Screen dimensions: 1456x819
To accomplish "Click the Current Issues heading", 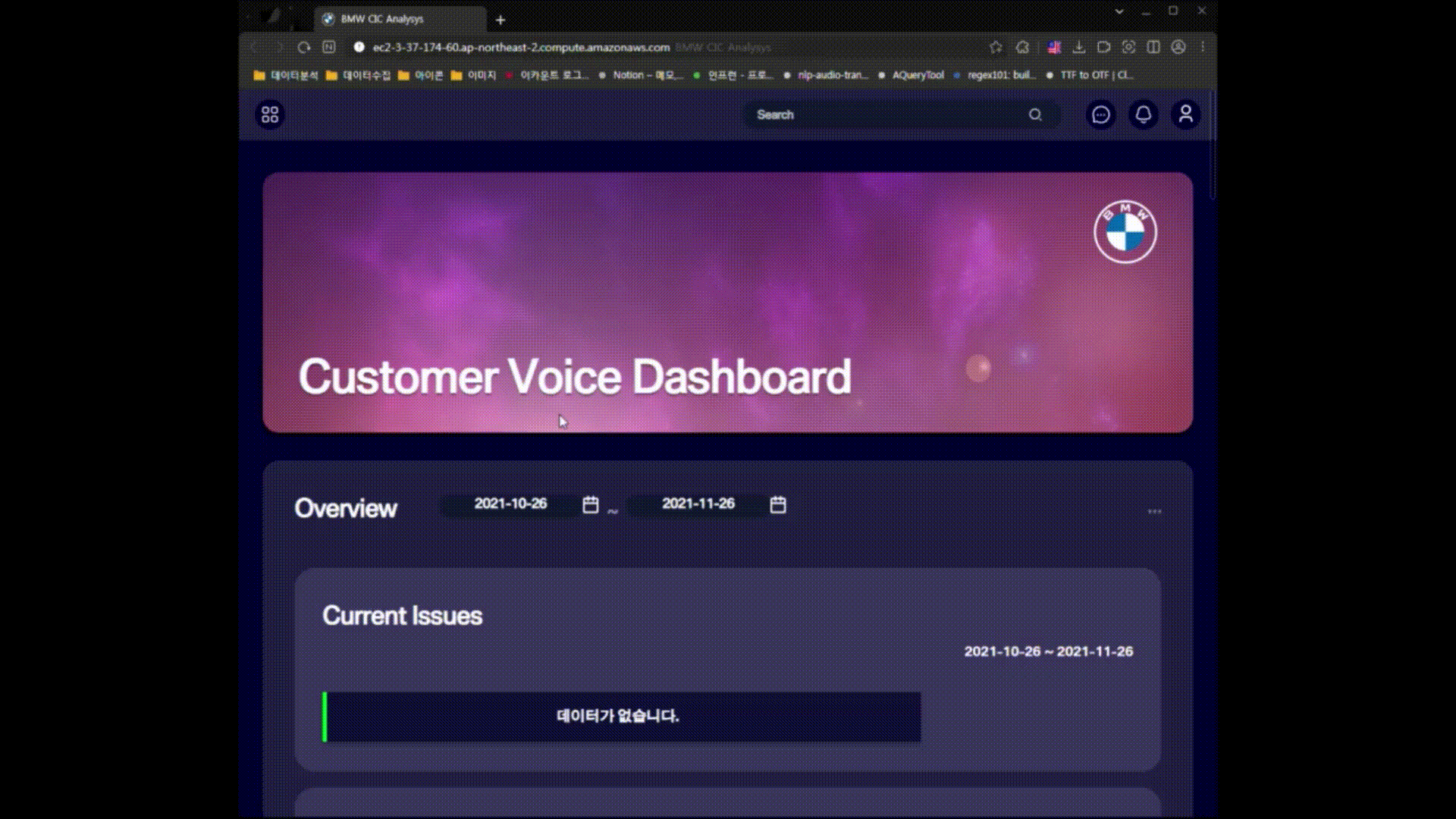I will (x=403, y=616).
